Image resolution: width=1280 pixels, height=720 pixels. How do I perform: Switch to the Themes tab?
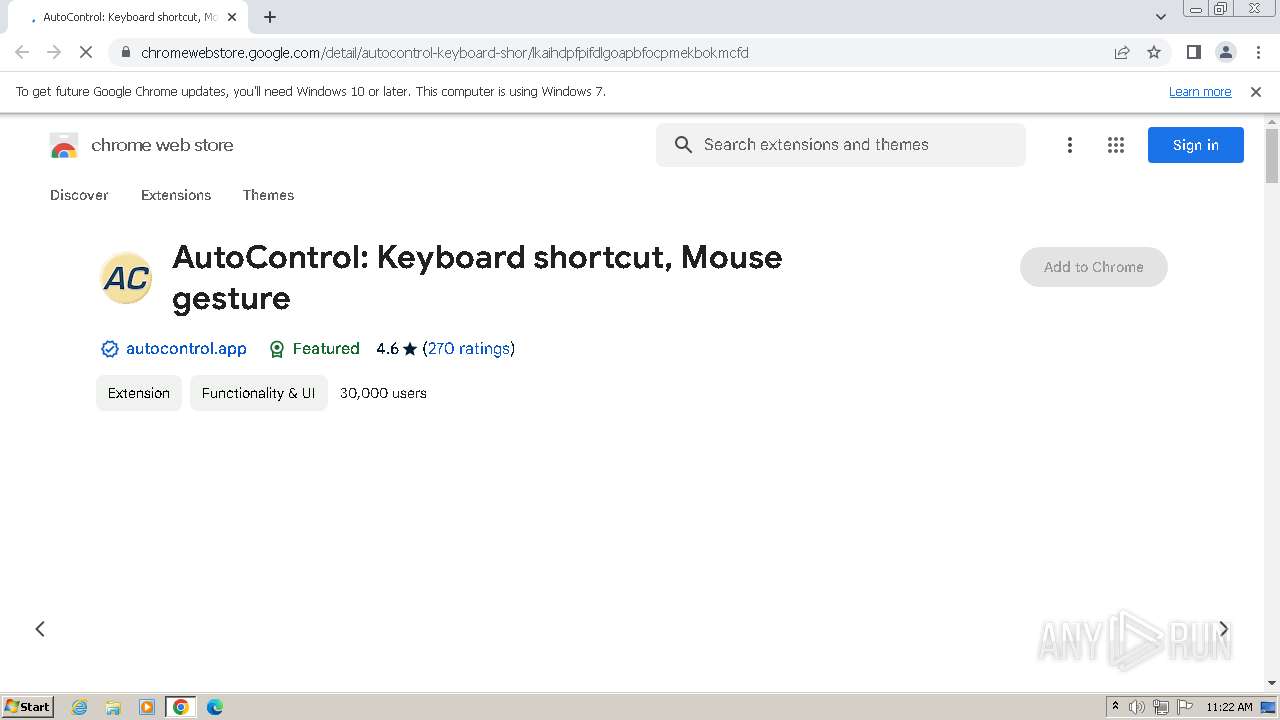(x=268, y=195)
